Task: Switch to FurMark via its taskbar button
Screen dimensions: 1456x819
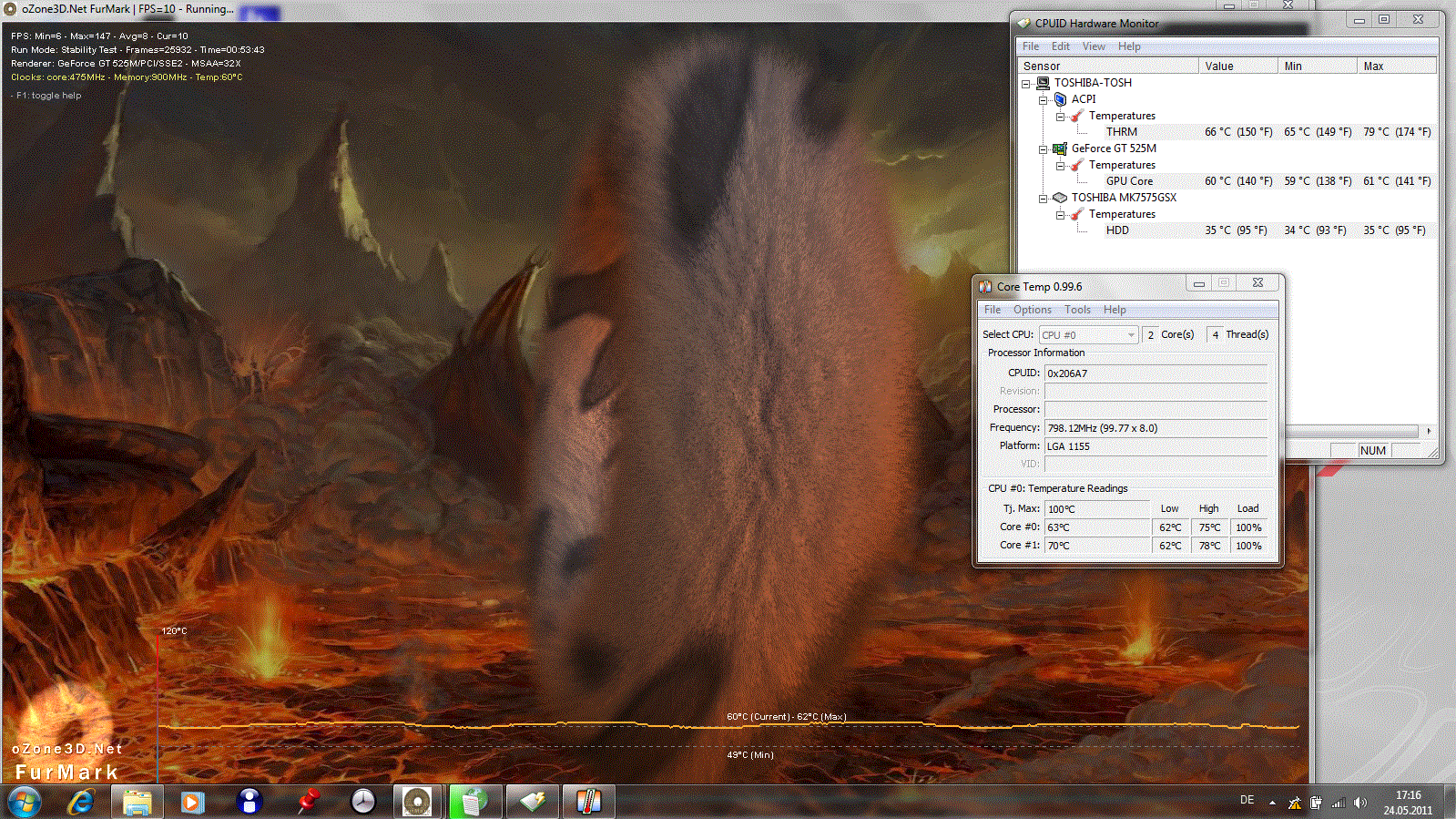Action: tap(418, 802)
